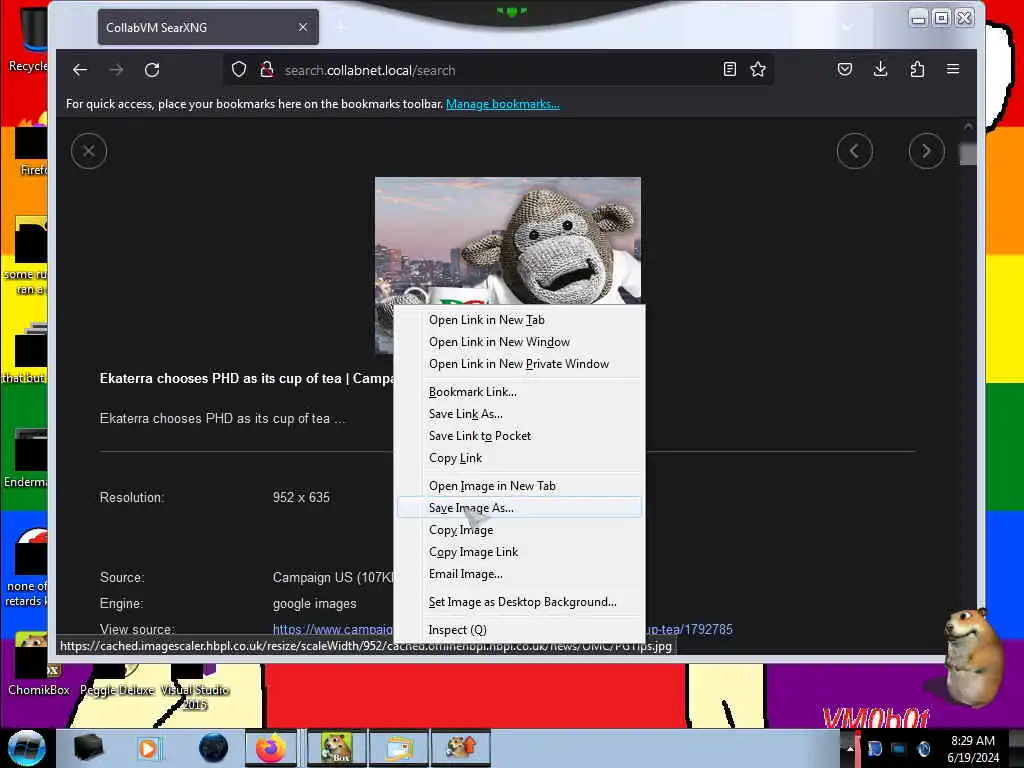Go back with the browser back arrow
Image resolution: width=1024 pixels, height=768 pixels.
80,70
